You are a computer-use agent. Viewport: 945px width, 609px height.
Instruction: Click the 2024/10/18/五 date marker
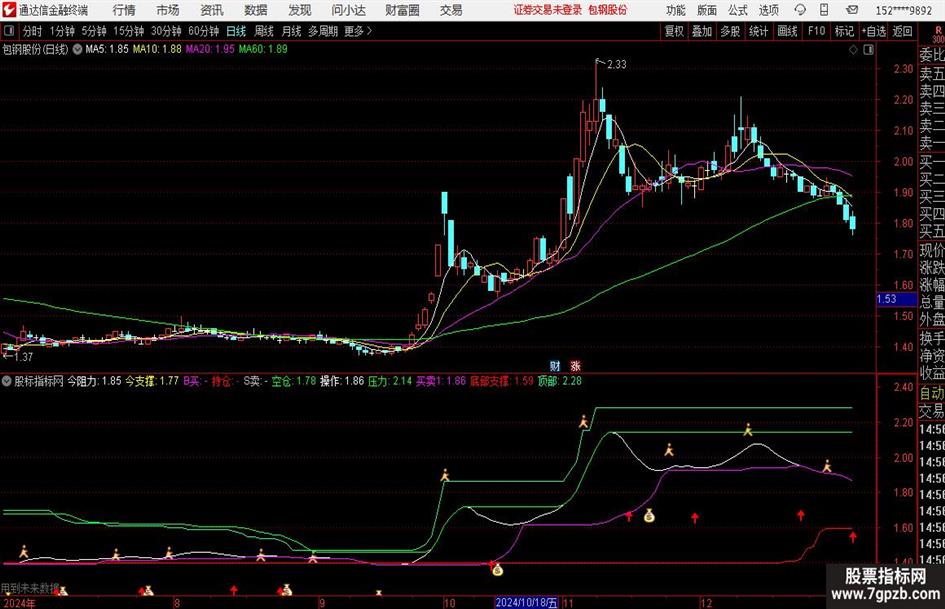pyautogui.click(x=526, y=602)
